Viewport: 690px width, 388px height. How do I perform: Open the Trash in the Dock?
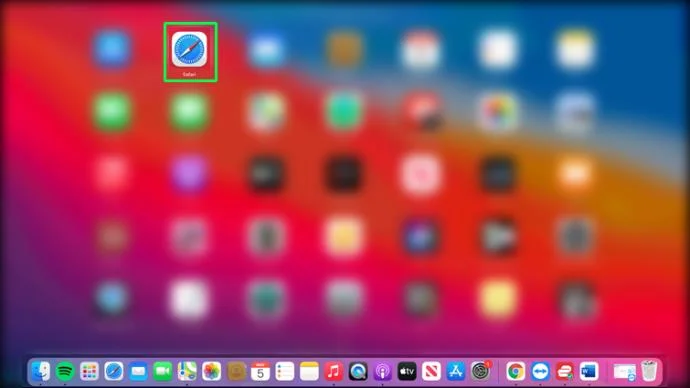(x=649, y=371)
